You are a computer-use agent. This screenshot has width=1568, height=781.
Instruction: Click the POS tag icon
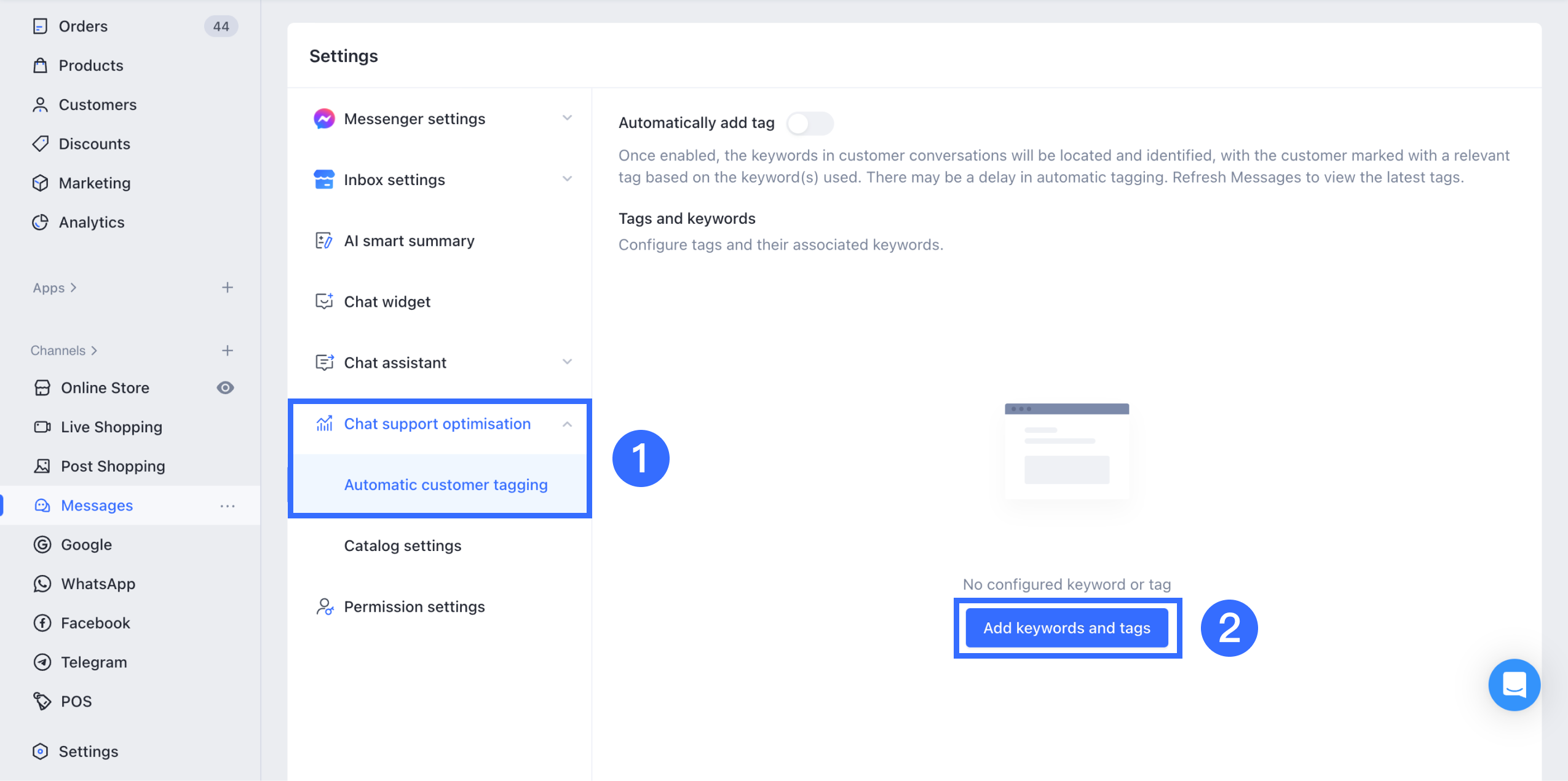42,701
